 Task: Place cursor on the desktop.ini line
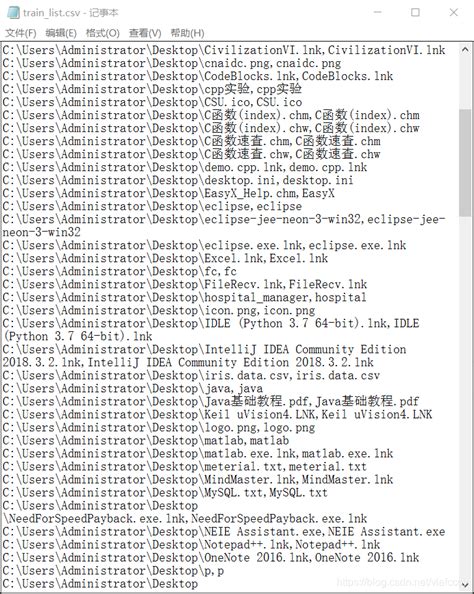[x=178, y=180]
